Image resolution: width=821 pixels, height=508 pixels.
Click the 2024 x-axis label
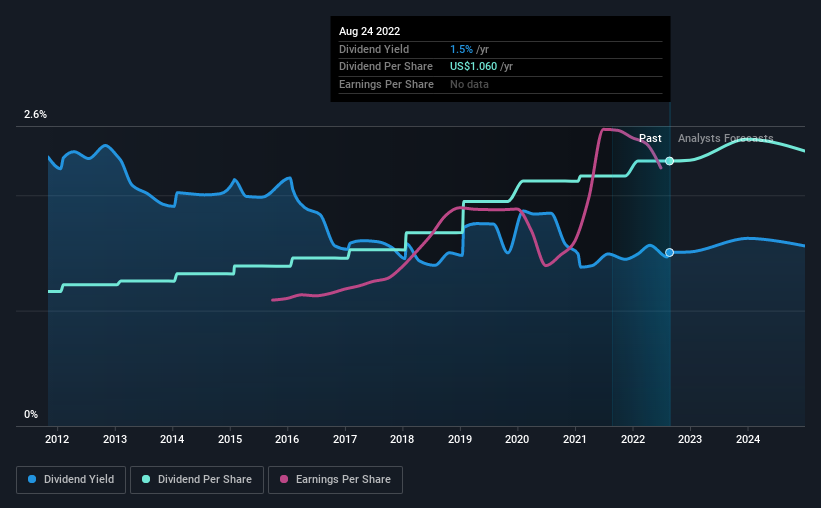coord(748,439)
